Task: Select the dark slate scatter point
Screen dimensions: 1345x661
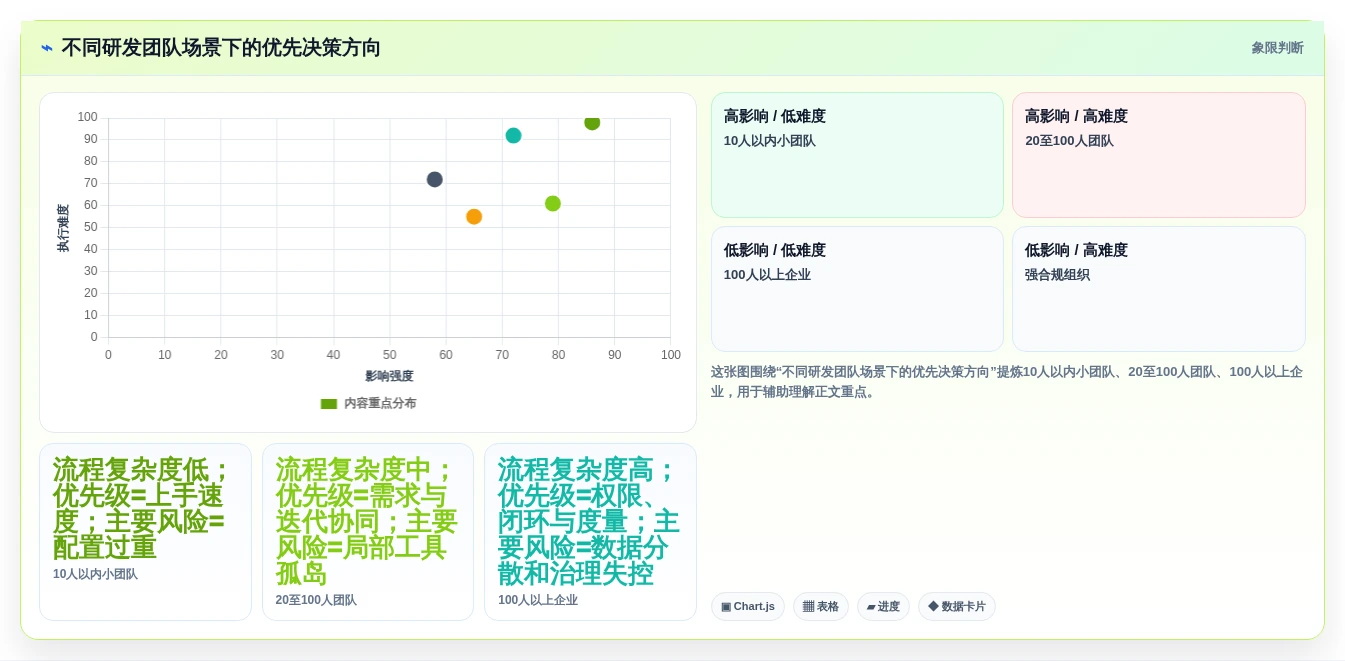Action: pyautogui.click(x=434, y=180)
